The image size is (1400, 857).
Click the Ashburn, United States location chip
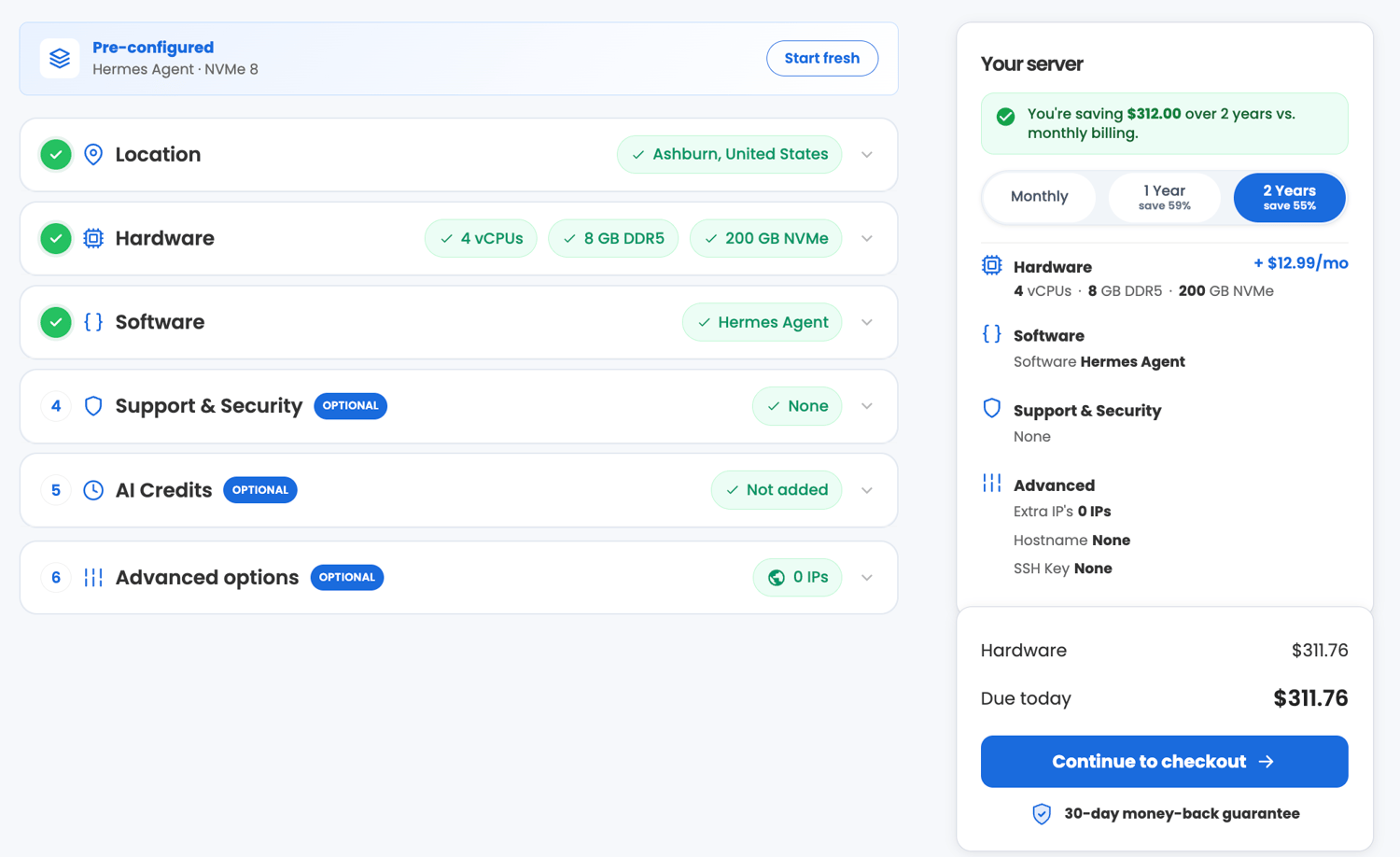point(730,154)
